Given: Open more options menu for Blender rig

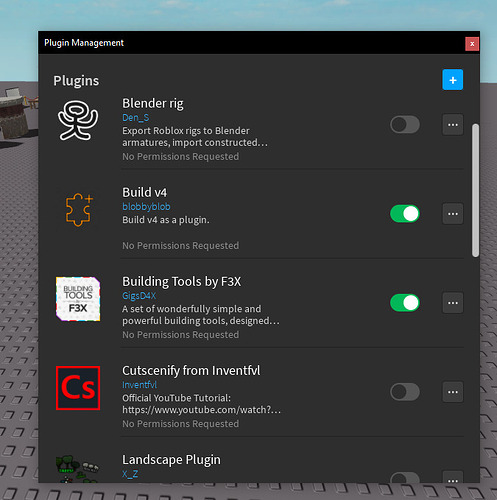Looking at the screenshot, I should pos(453,125).
